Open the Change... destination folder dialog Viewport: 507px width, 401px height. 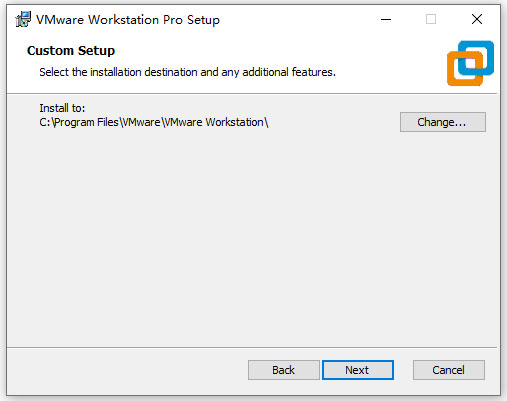click(443, 122)
